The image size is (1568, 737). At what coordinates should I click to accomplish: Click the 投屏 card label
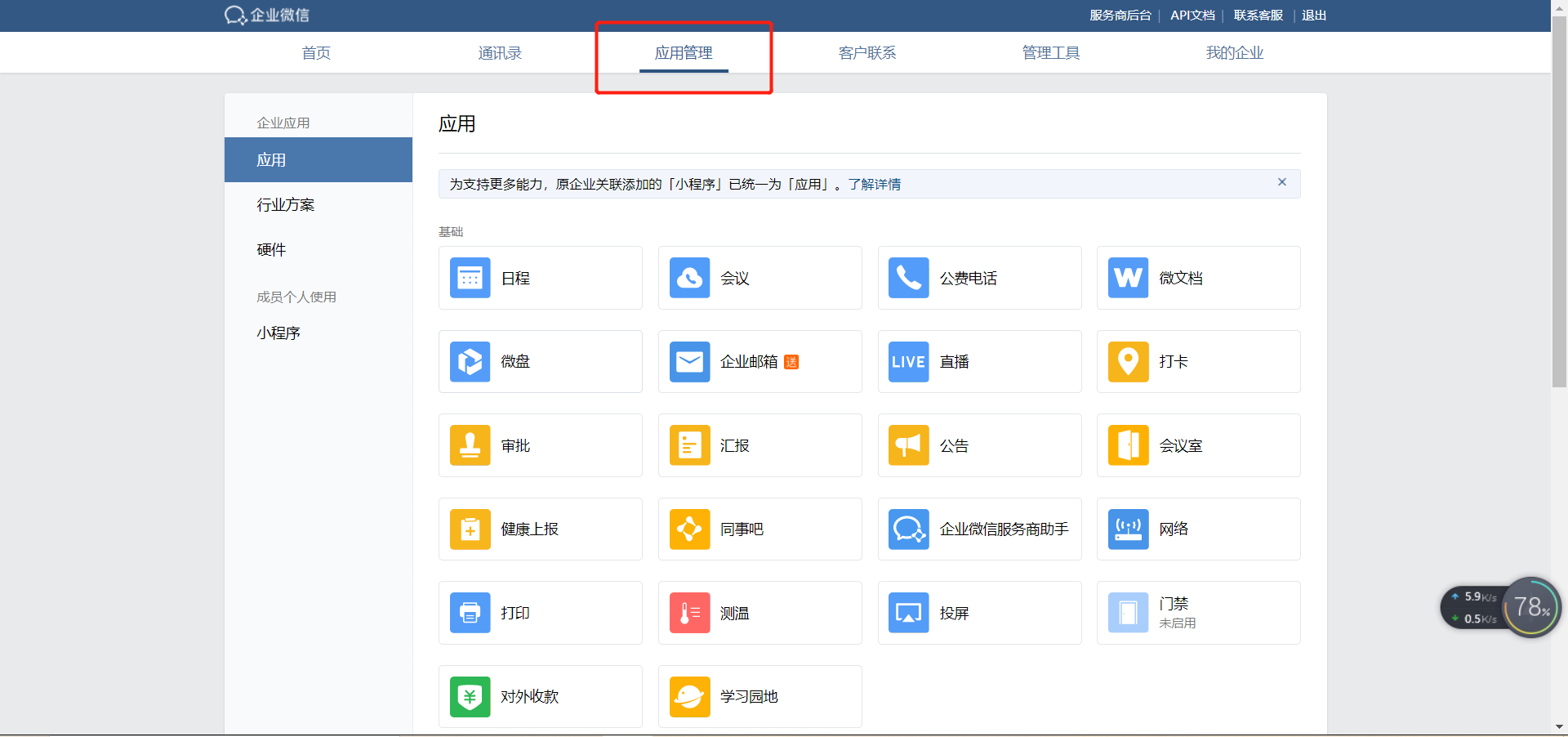[x=954, y=614]
